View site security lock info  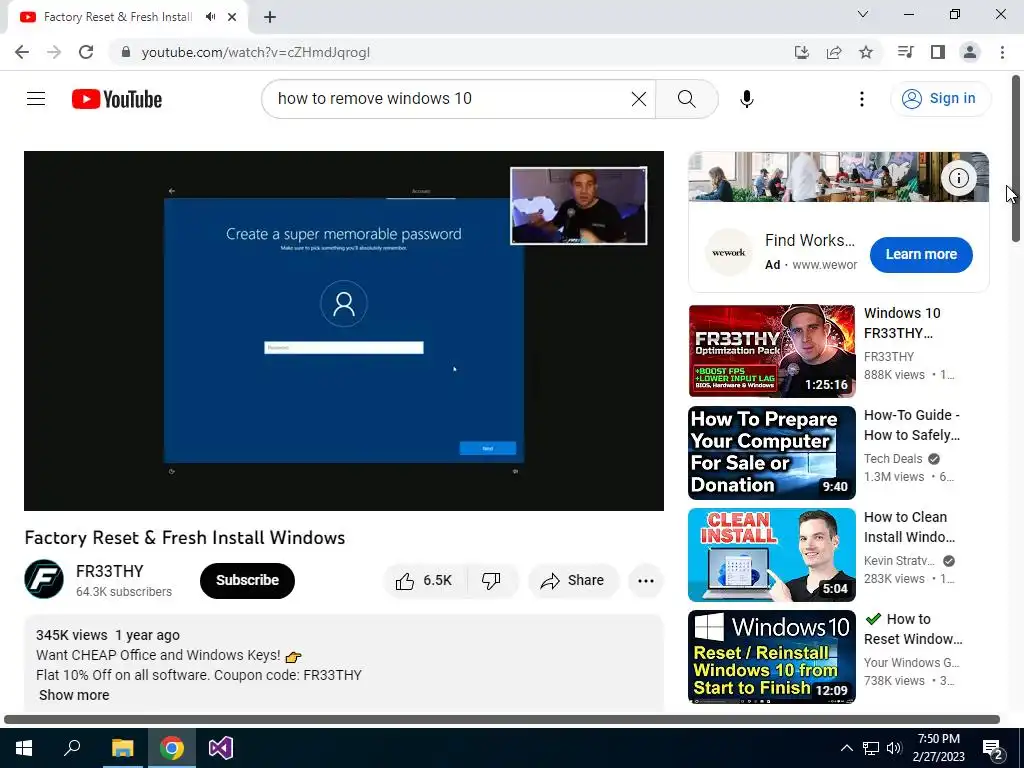point(126,52)
